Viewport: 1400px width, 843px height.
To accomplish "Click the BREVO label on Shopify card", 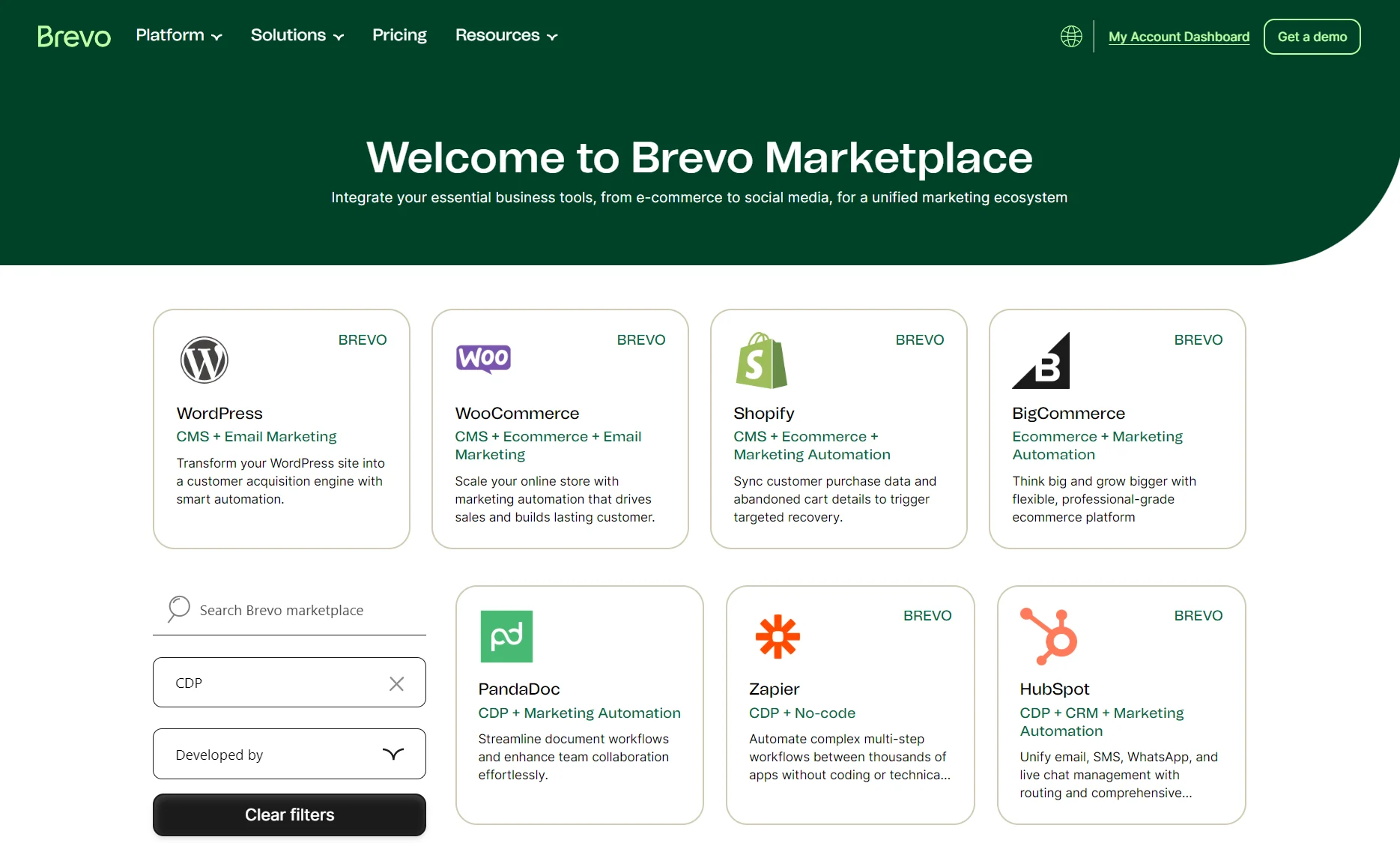I will (920, 340).
